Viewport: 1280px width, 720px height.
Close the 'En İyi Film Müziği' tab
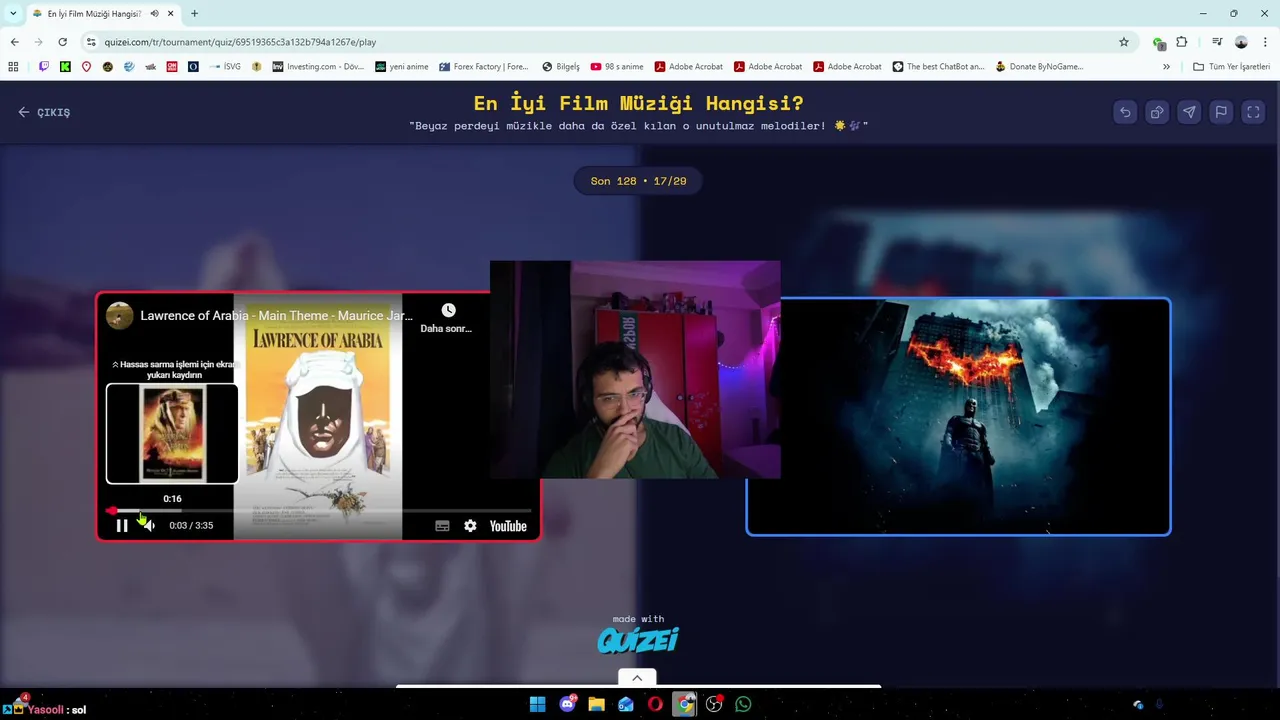tap(171, 14)
